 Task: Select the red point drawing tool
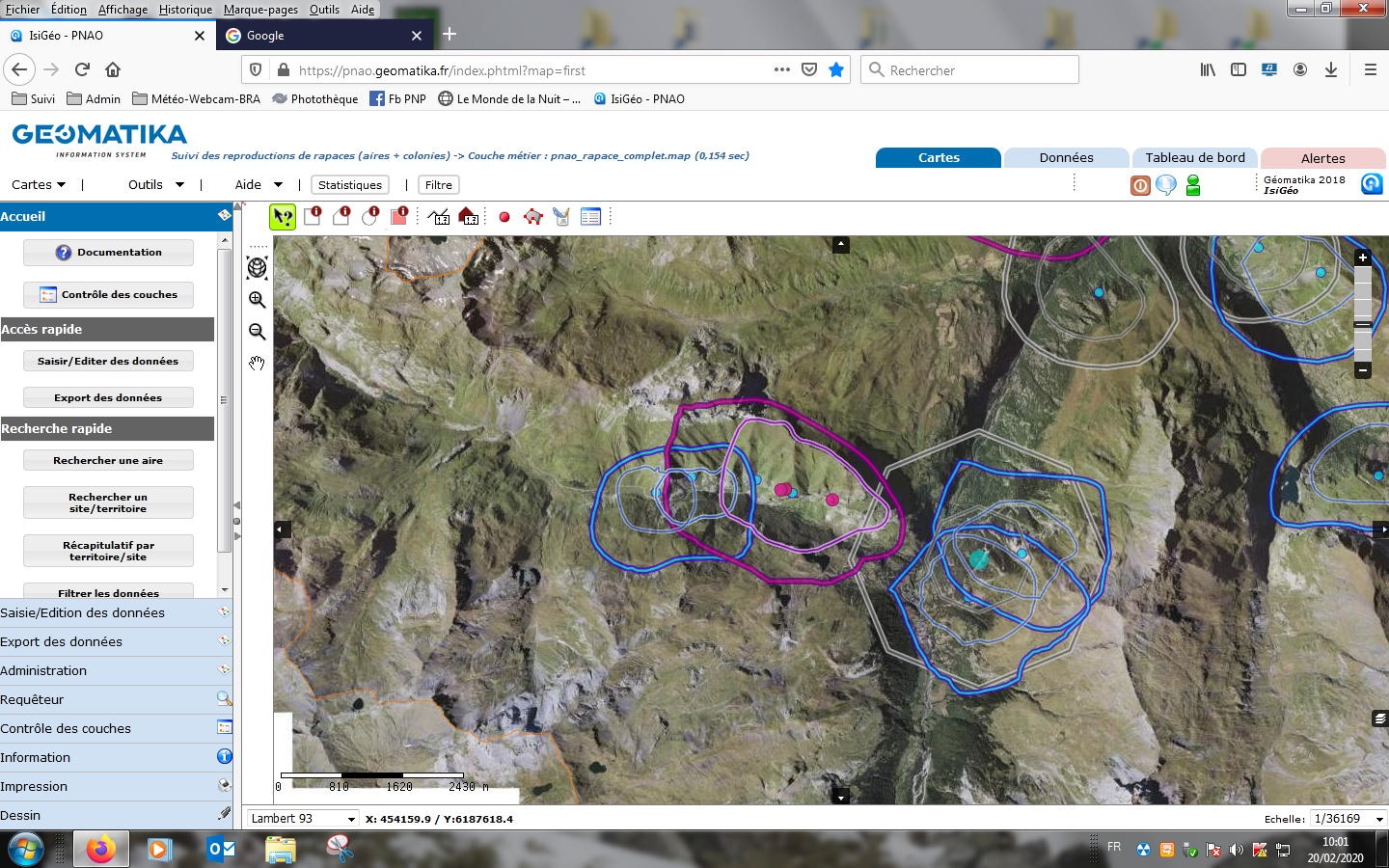[504, 217]
